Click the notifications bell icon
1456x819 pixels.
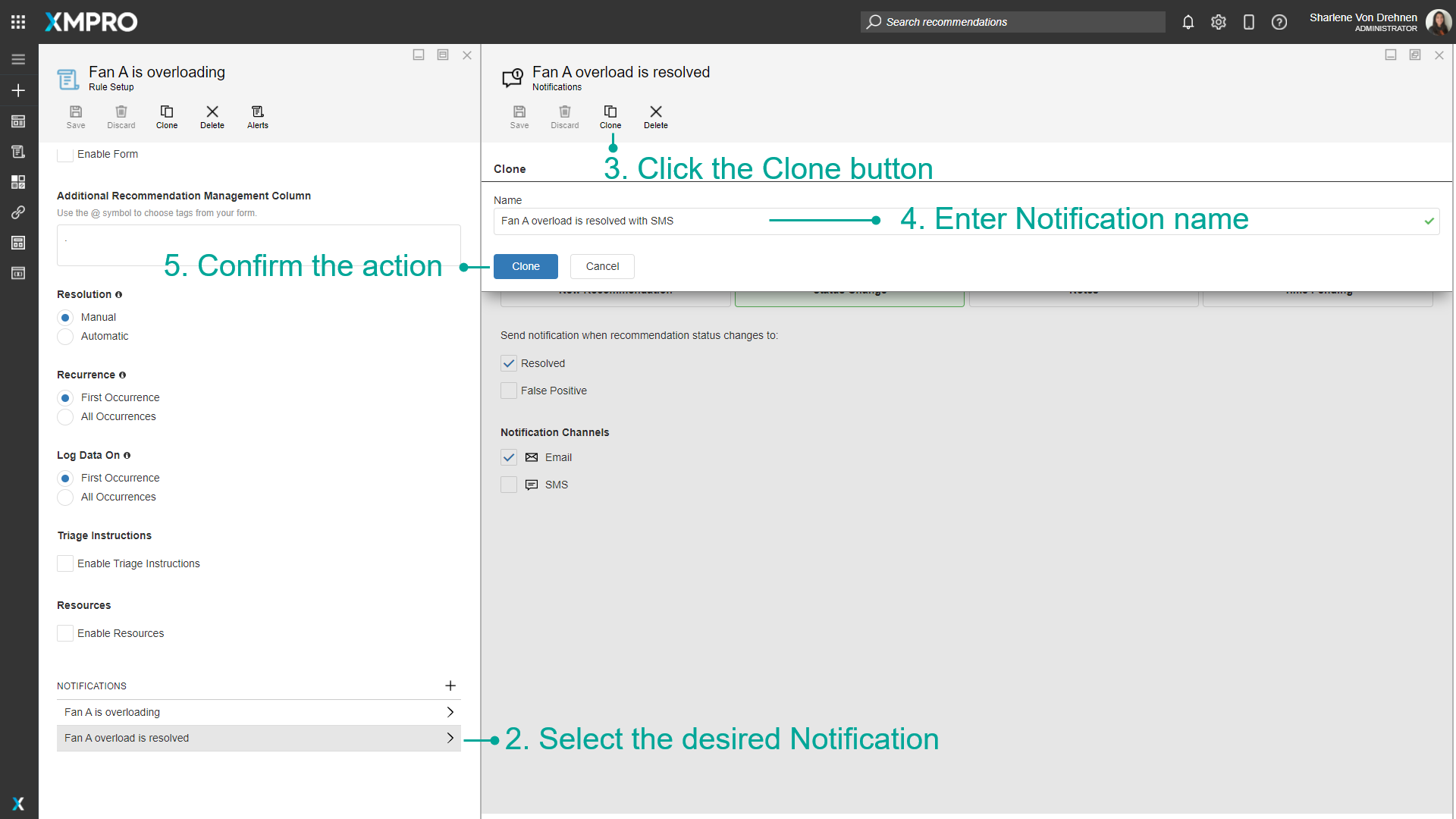tap(1188, 22)
